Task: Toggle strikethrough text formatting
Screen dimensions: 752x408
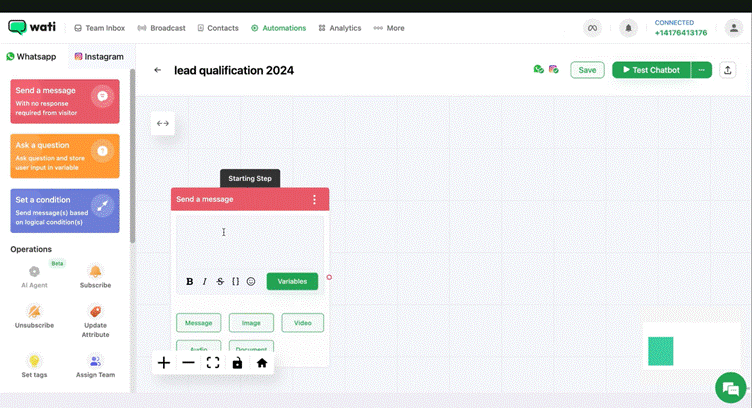Action: point(220,282)
